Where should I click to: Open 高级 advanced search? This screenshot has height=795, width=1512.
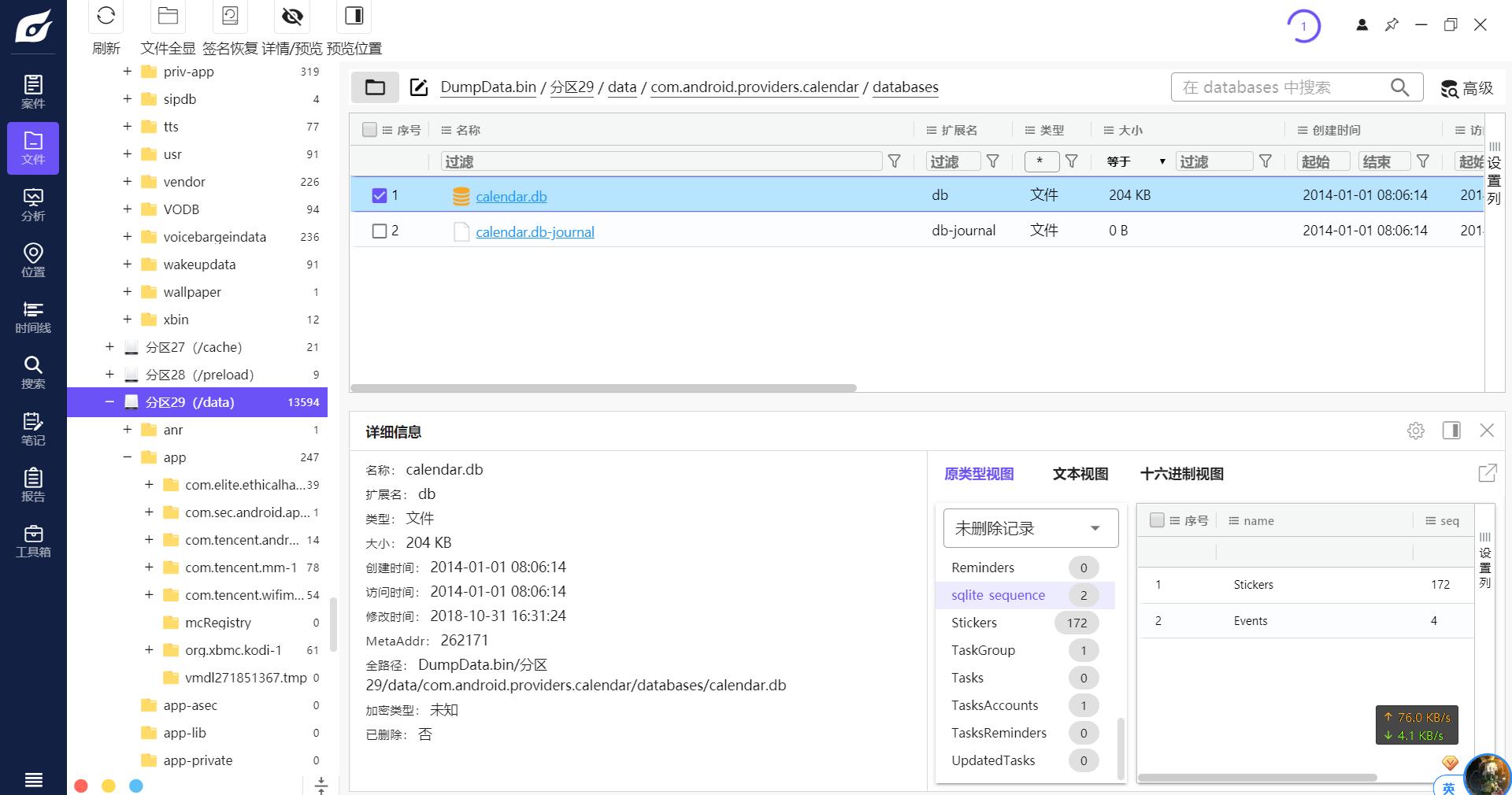[x=1467, y=88]
